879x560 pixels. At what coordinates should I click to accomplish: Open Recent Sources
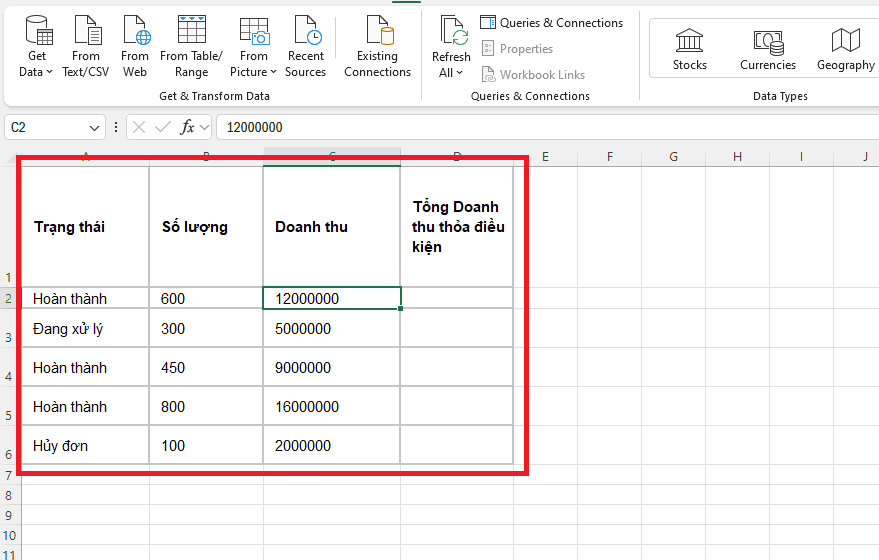(306, 46)
